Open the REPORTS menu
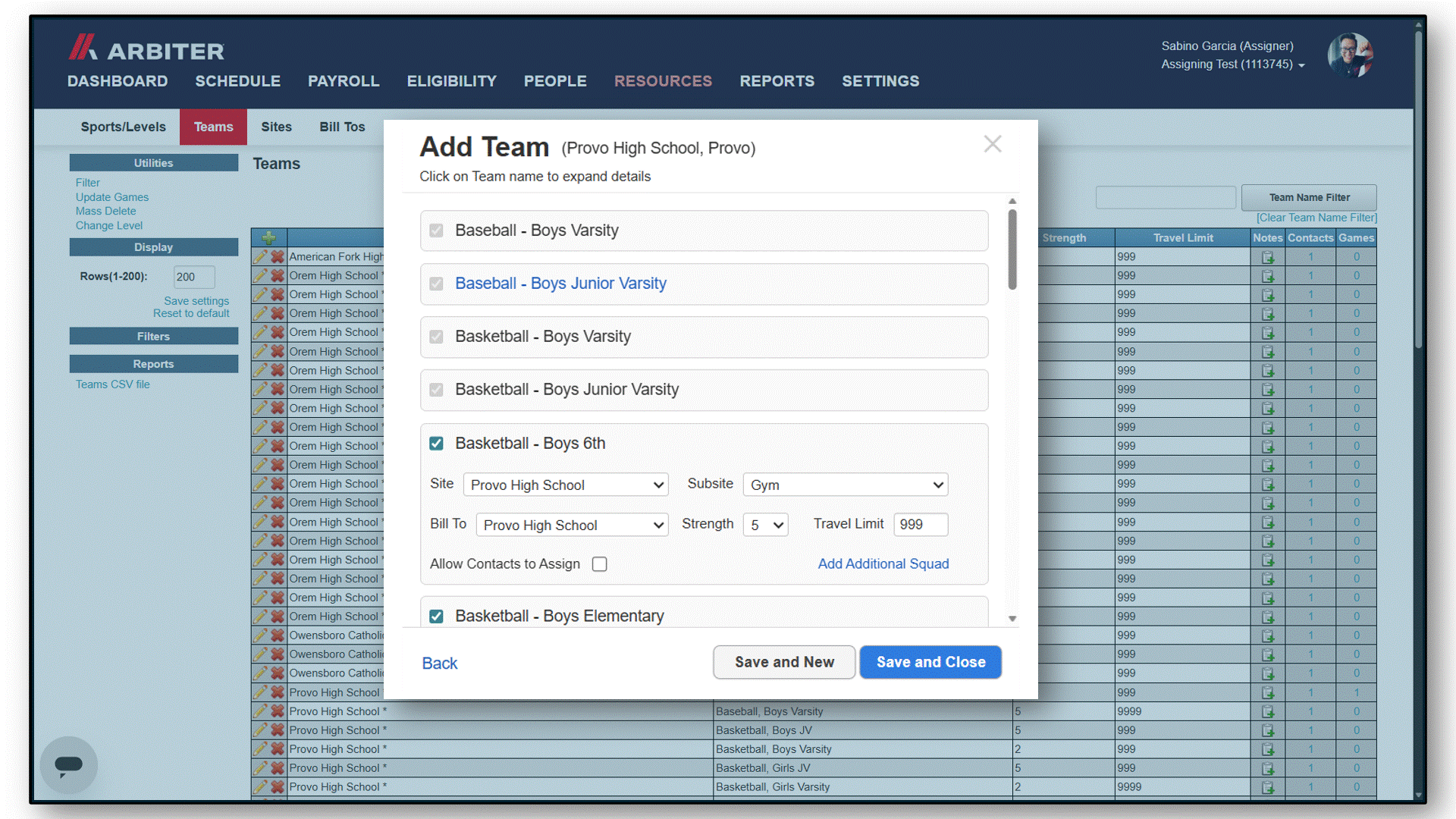1456x819 pixels. (x=777, y=81)
